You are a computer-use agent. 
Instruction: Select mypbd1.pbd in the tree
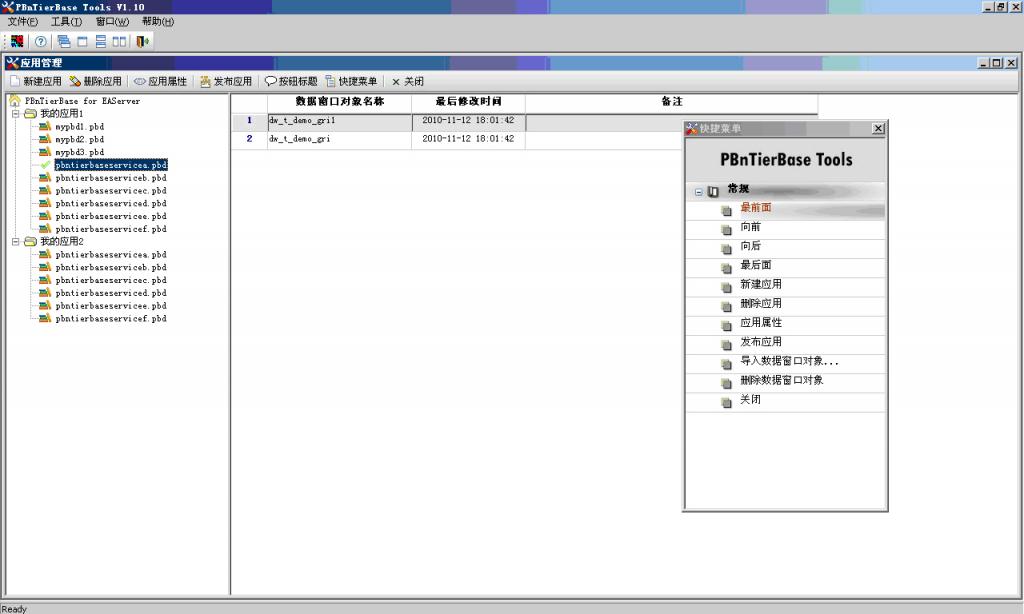coord(80,127)
